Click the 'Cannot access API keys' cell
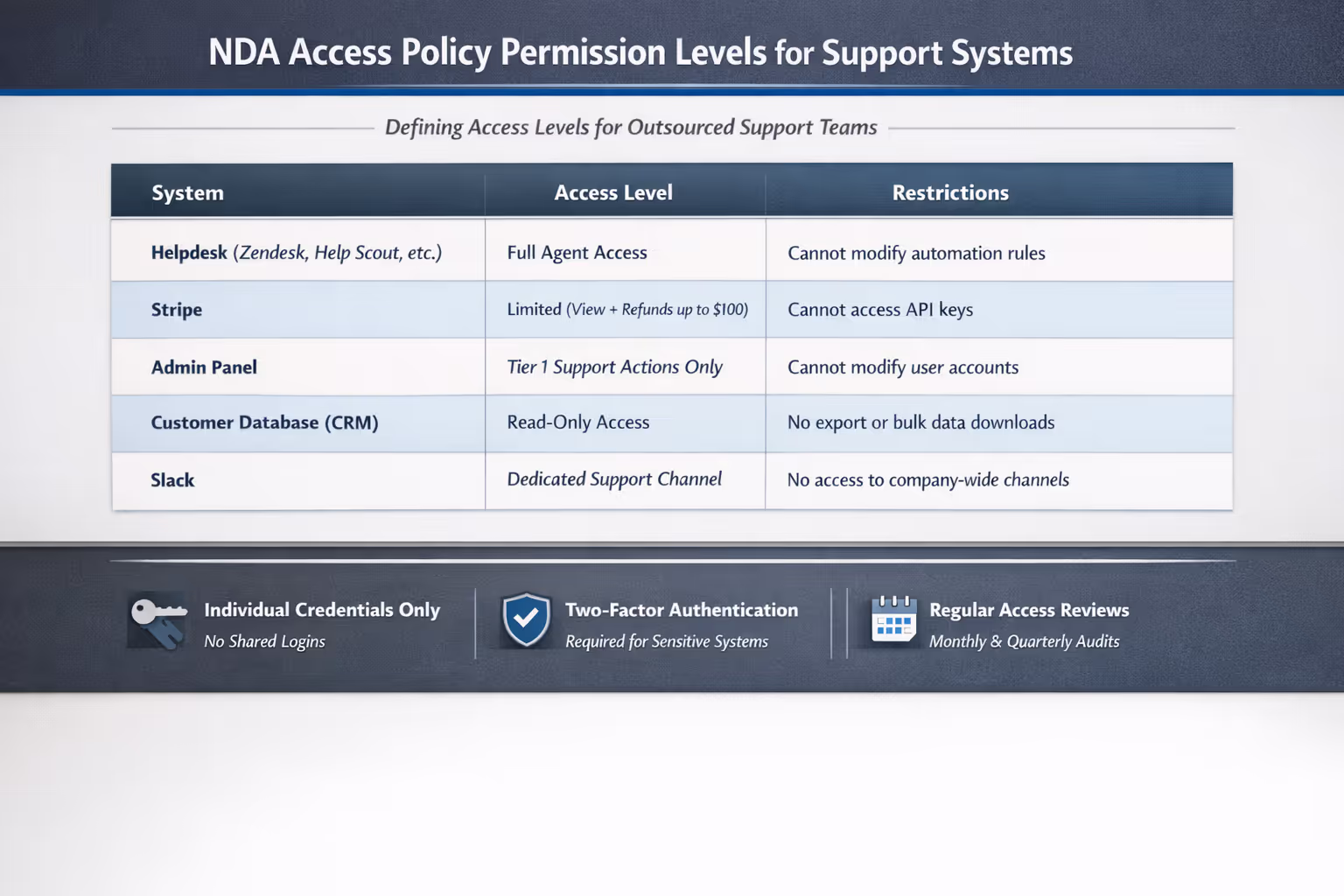 click(x=999, y=310)
